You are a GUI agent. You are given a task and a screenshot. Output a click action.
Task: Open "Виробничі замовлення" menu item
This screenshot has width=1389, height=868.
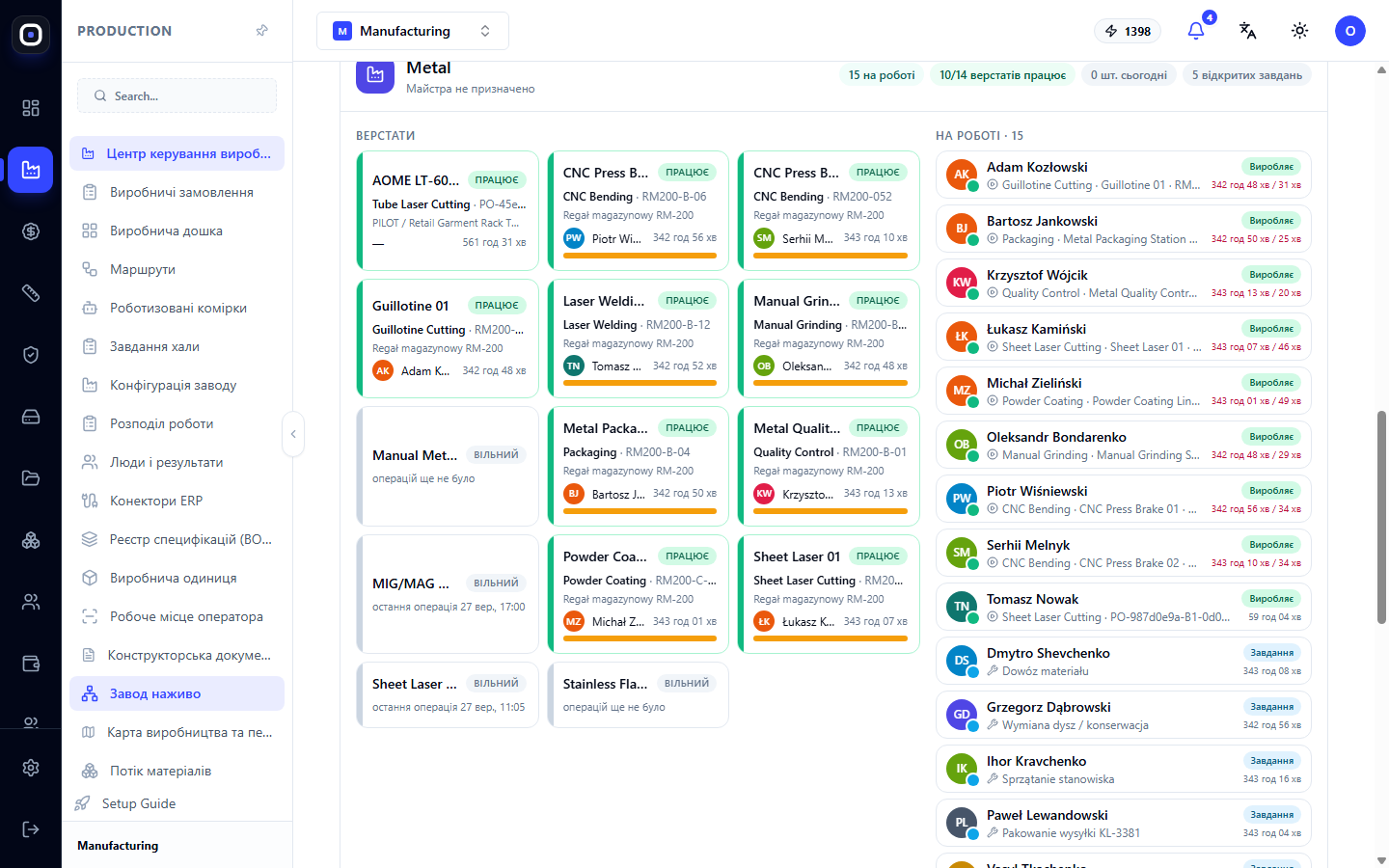pyautogui.click(x=177, y=192)
